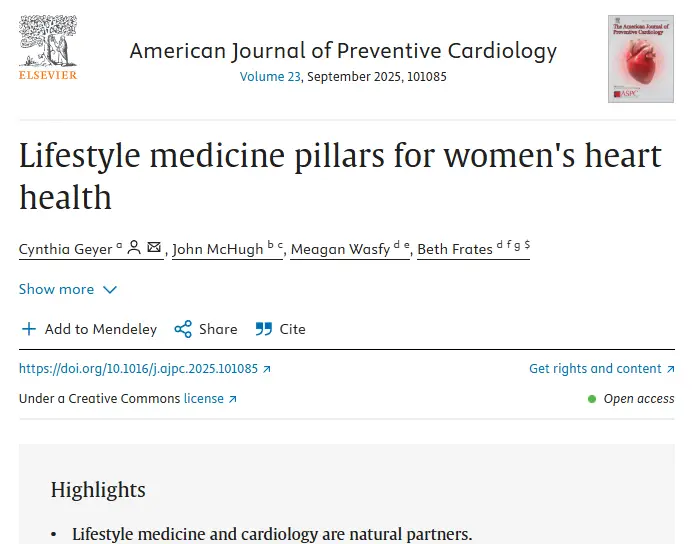The width and height of the screenshot is (695, 544).
Task: Click the arrow icon after Get rights and content
Action: (x=670, y=369)
